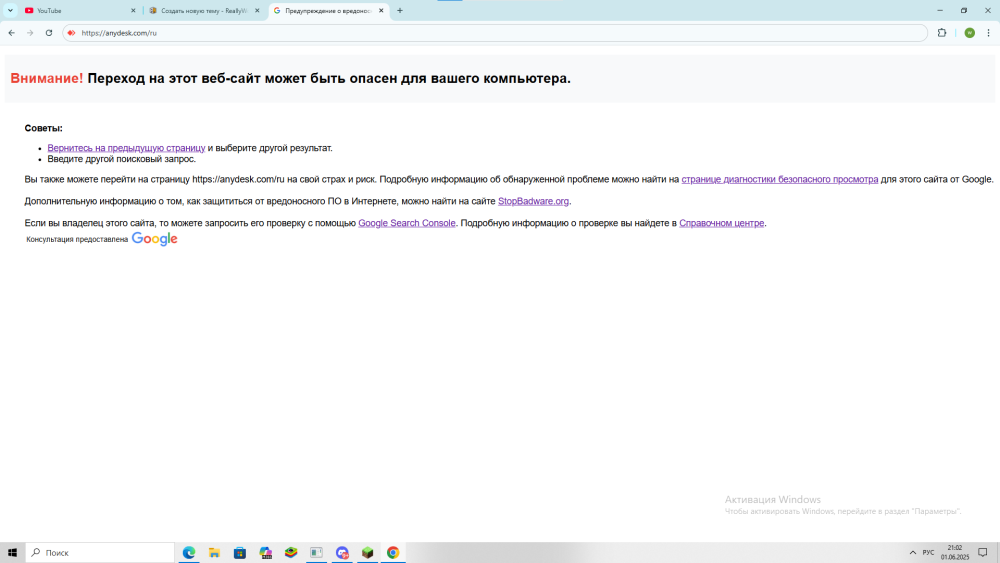The width and height of the screenshot is (1000, 563).
Task: Click the Внимание! heading text
Action: [47, 78]
